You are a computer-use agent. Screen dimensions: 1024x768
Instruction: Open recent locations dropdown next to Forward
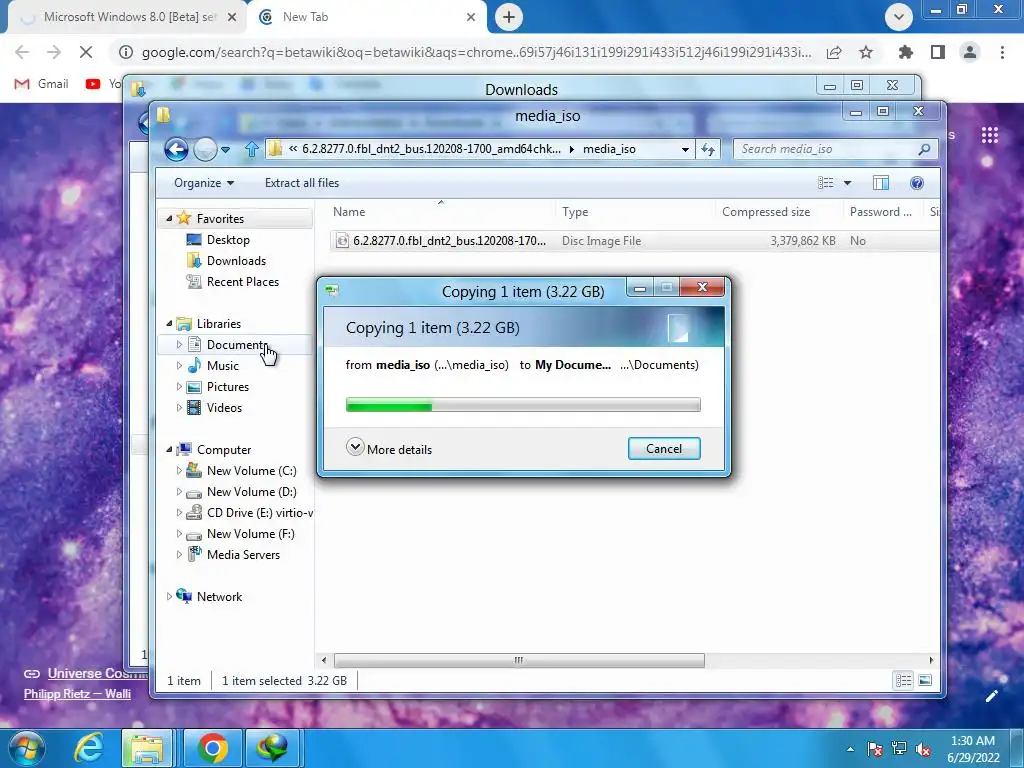[226, 150]
